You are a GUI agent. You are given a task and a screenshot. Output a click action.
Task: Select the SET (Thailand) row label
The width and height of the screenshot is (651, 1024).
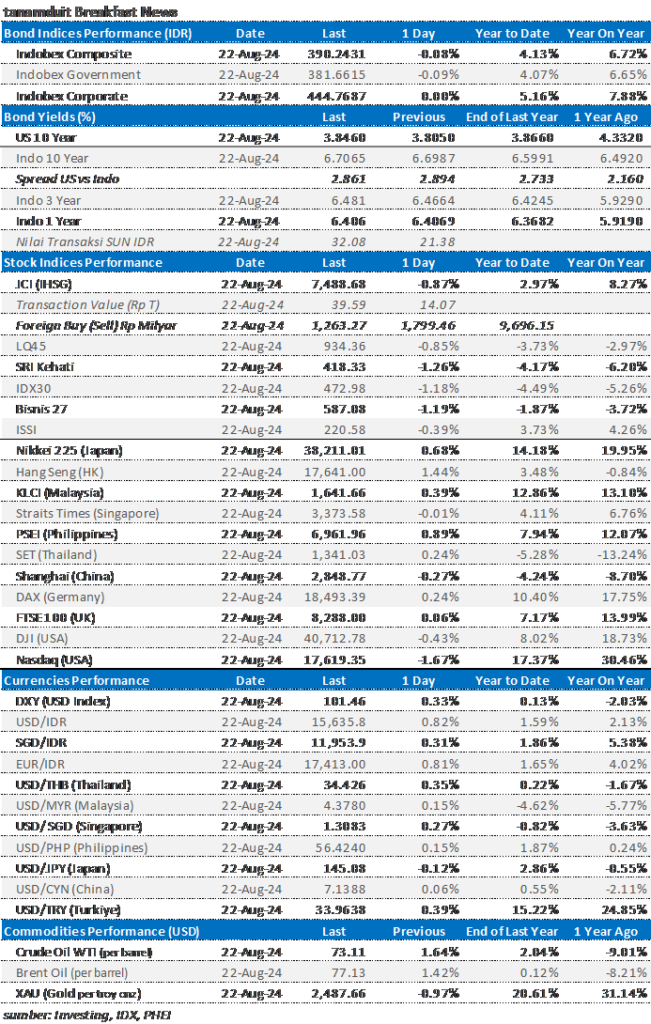(x=56, y=556)
